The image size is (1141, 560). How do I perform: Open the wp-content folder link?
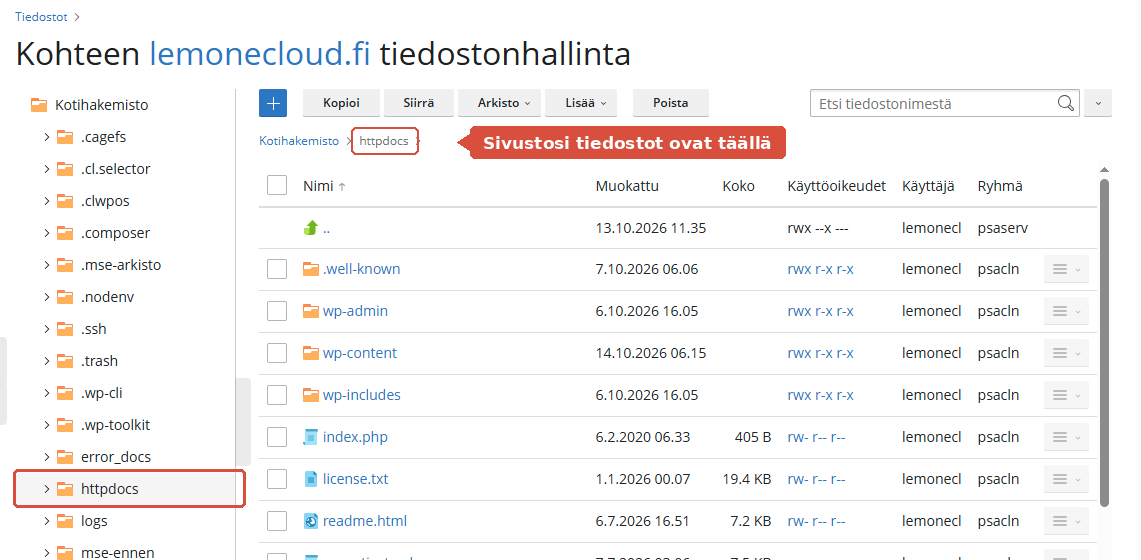360,353
